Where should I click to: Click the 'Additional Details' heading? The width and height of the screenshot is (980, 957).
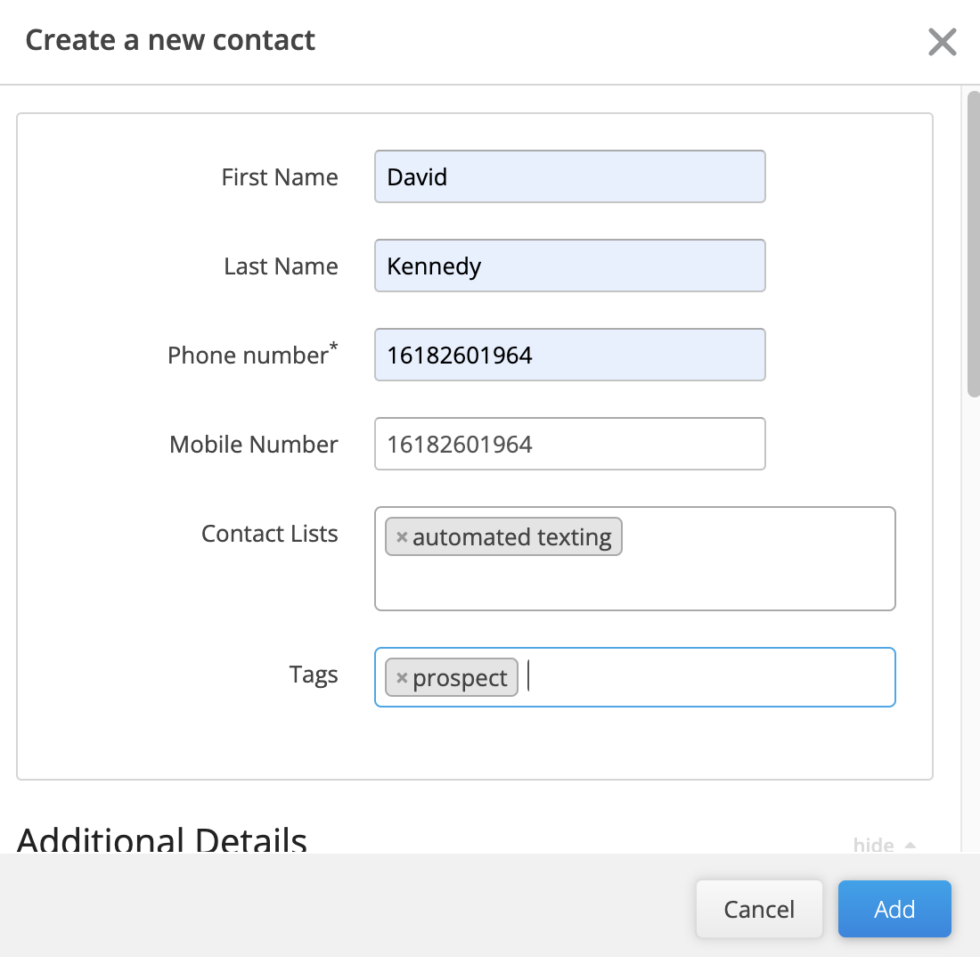(x=163, y=840)
